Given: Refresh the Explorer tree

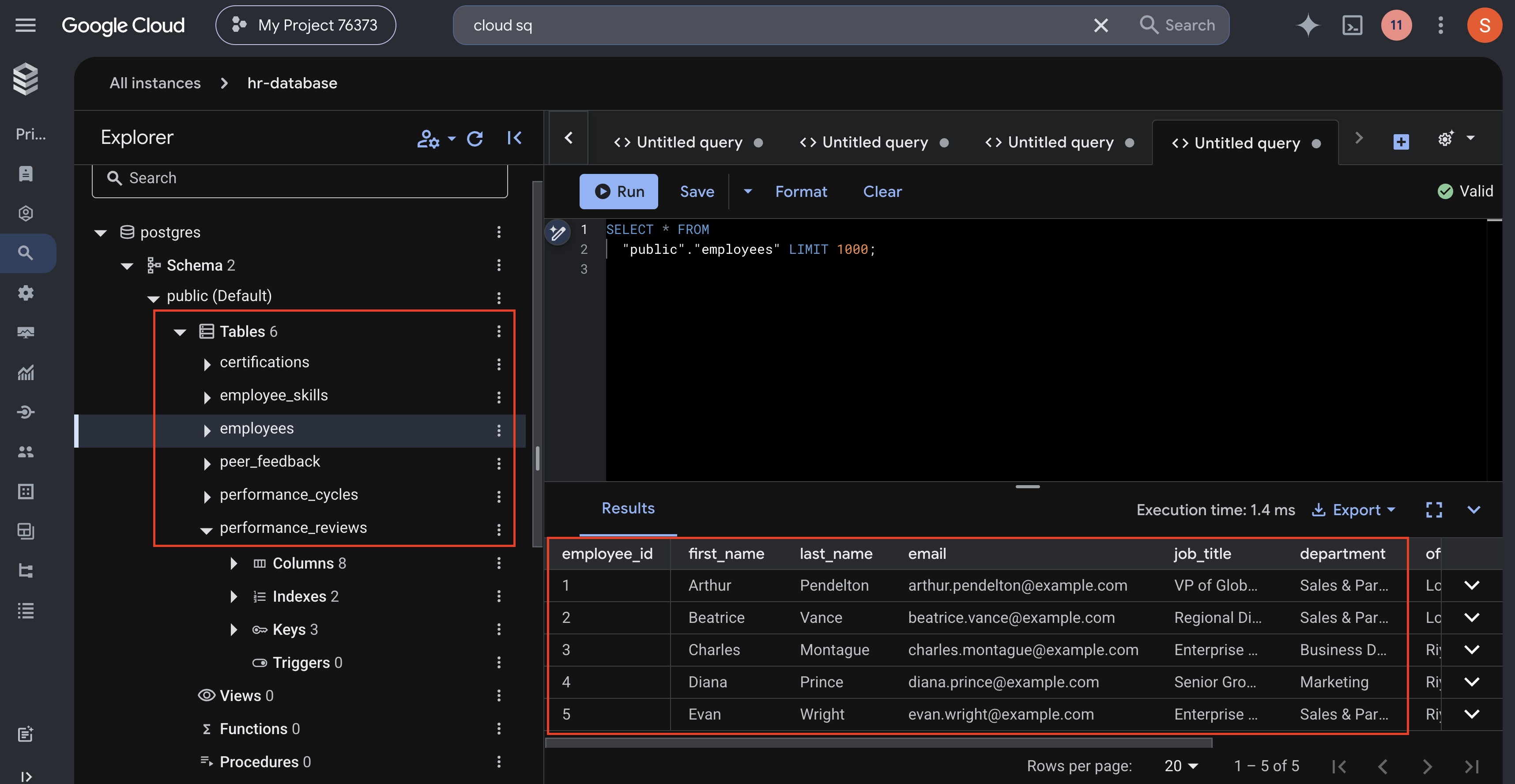Looking at the screenshot, I should [x=475, y=138].
